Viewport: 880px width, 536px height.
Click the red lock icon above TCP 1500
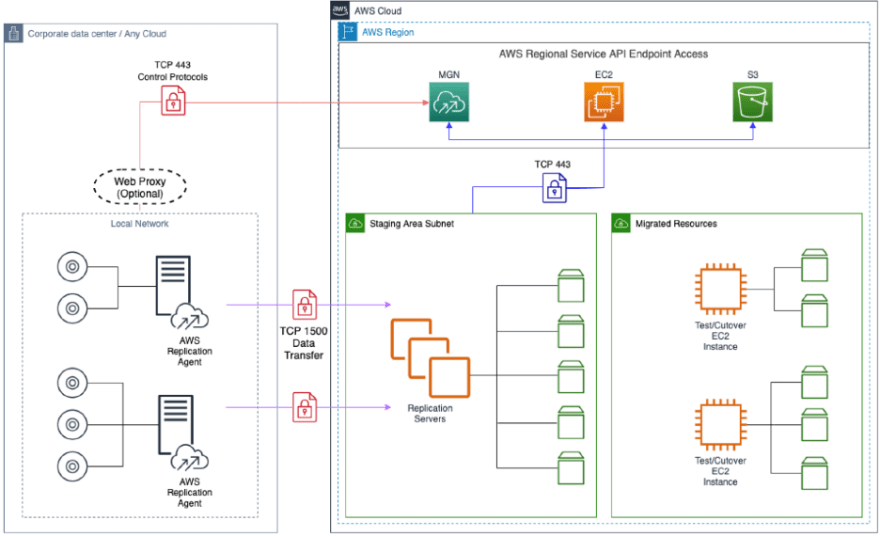pos(305,305)
